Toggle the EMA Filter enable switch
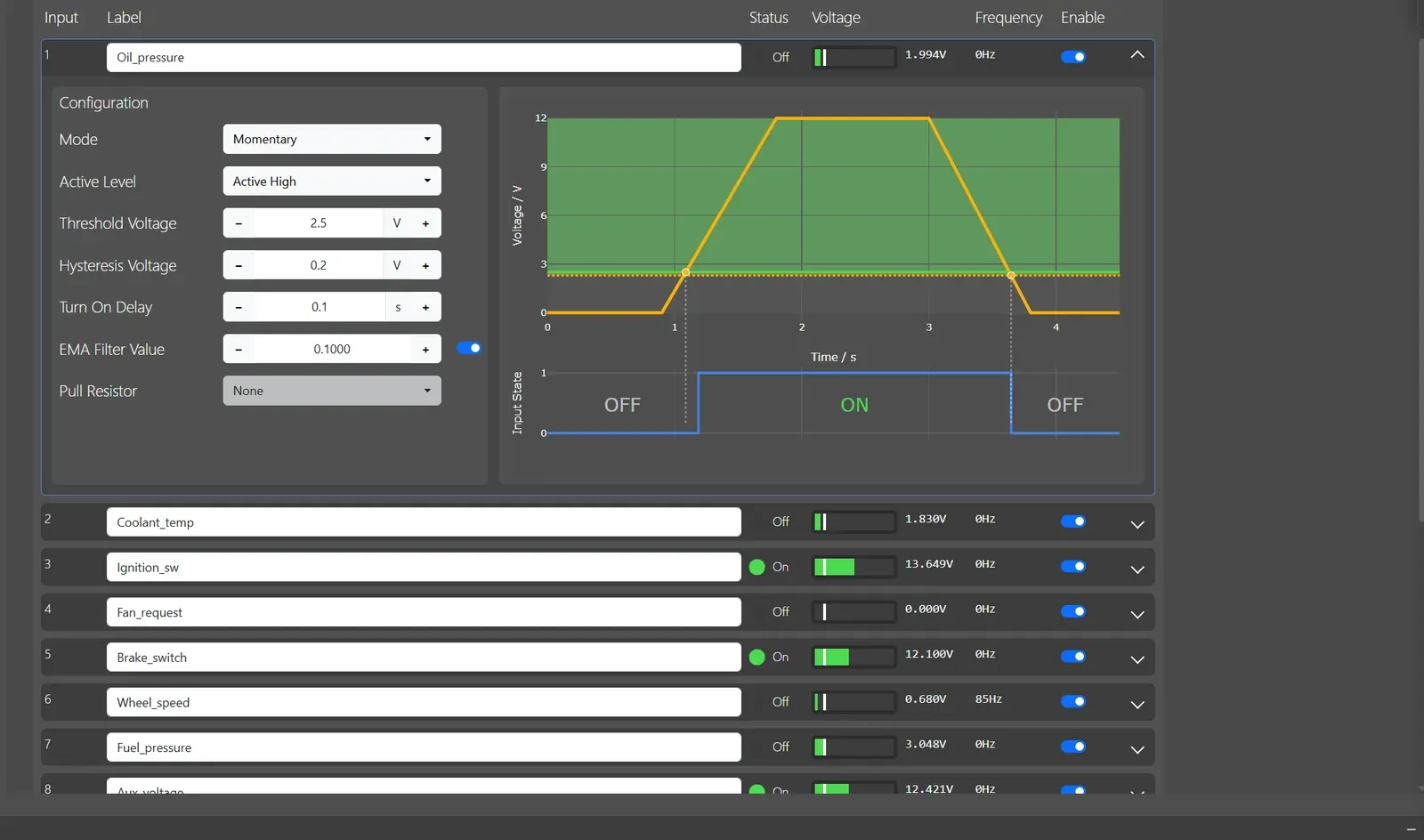Image resolution: width=1424 pixels, height=840 pixels. click(469, 348)
